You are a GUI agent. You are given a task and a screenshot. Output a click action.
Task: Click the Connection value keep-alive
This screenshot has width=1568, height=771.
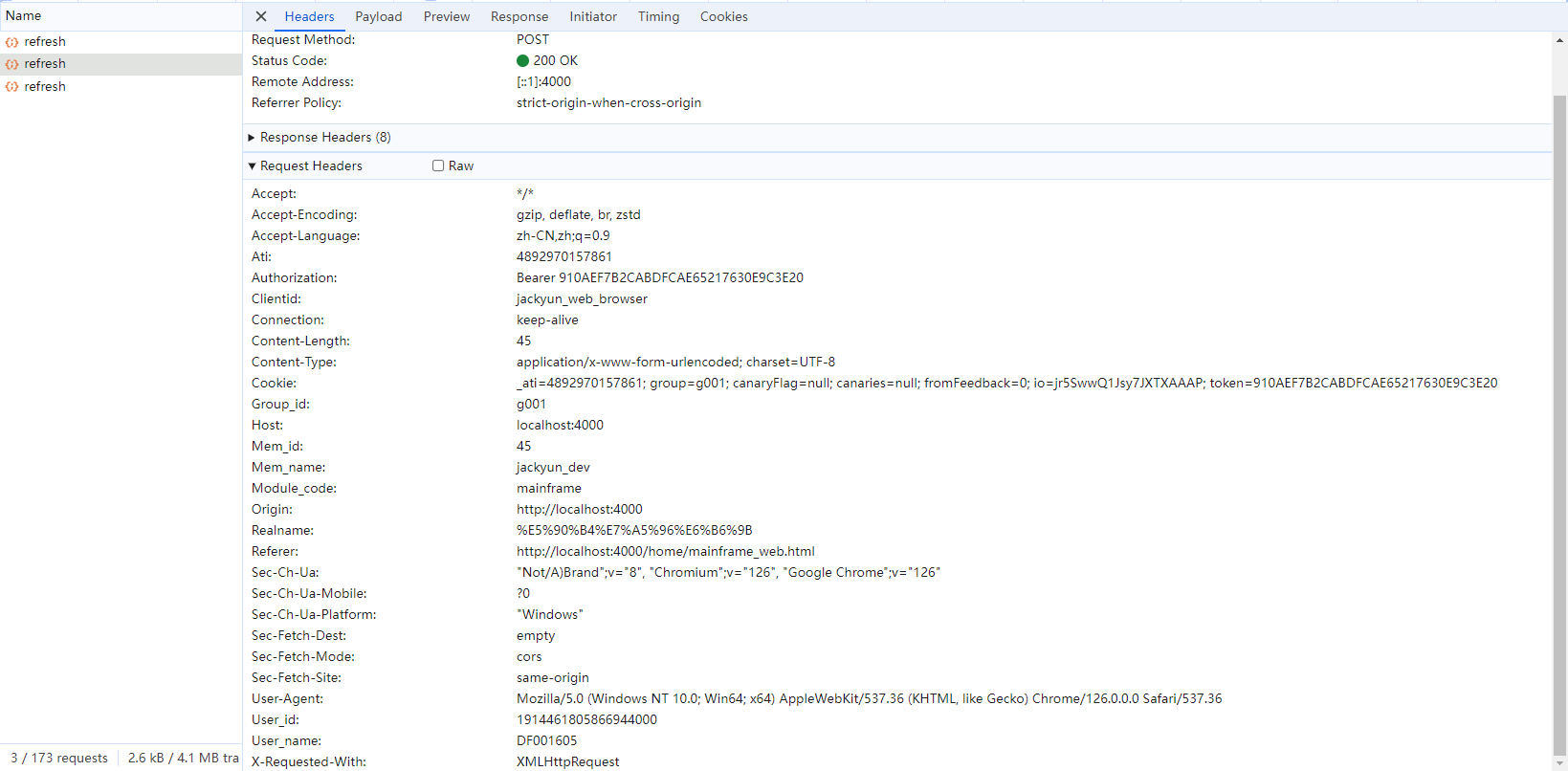547,320
